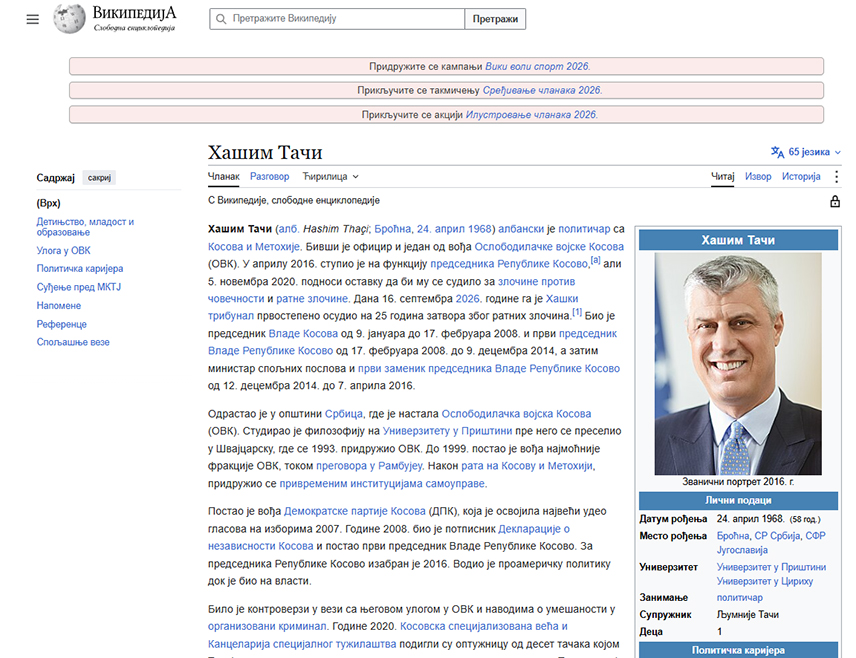
Task: Open the three-dot more options menu
Action: click(836, 176)
